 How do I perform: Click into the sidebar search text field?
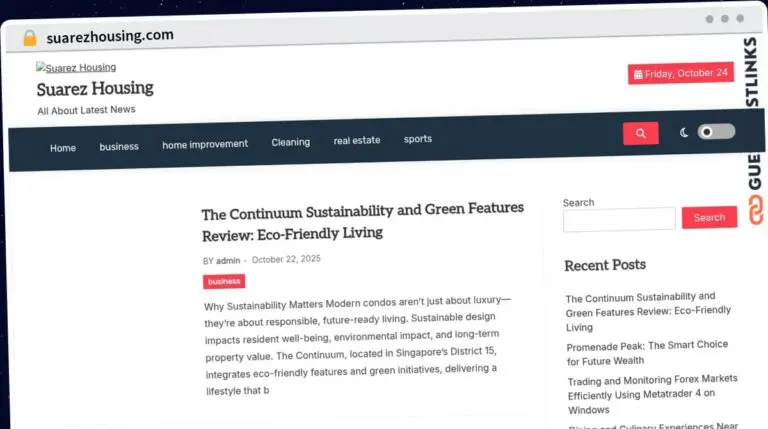click(619, 219)
